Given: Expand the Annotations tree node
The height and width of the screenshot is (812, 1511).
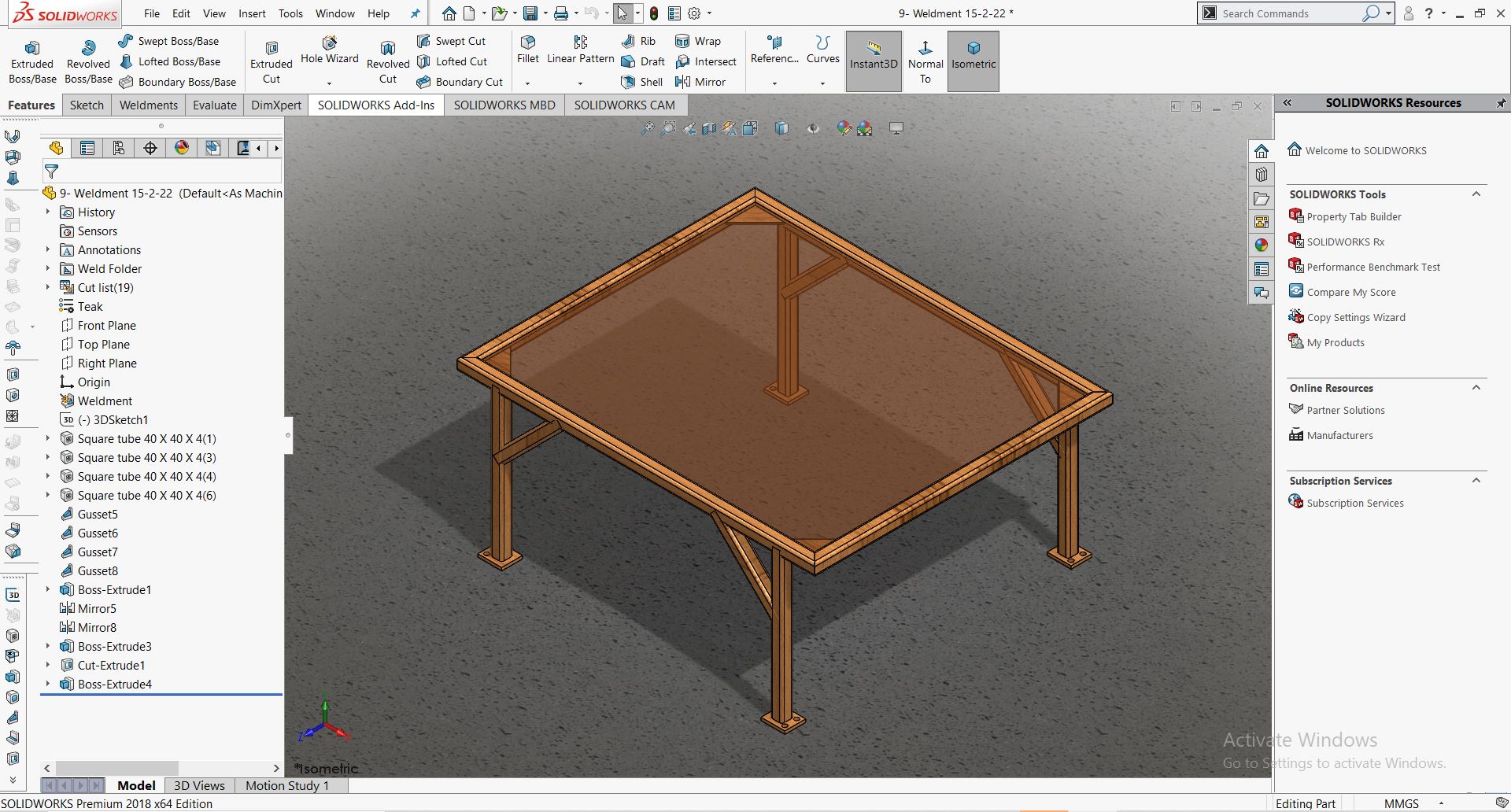Looking at the screenshot, I should [47, 250].
